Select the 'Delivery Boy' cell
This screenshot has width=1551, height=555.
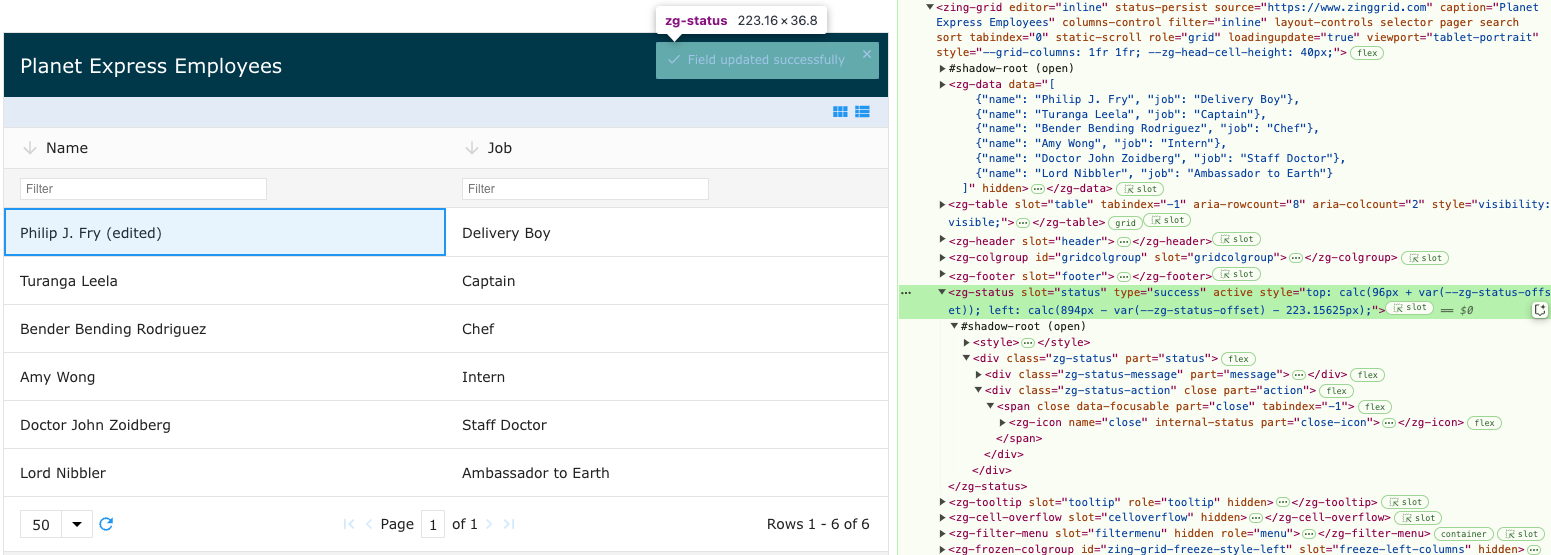[x=667, y=232]
